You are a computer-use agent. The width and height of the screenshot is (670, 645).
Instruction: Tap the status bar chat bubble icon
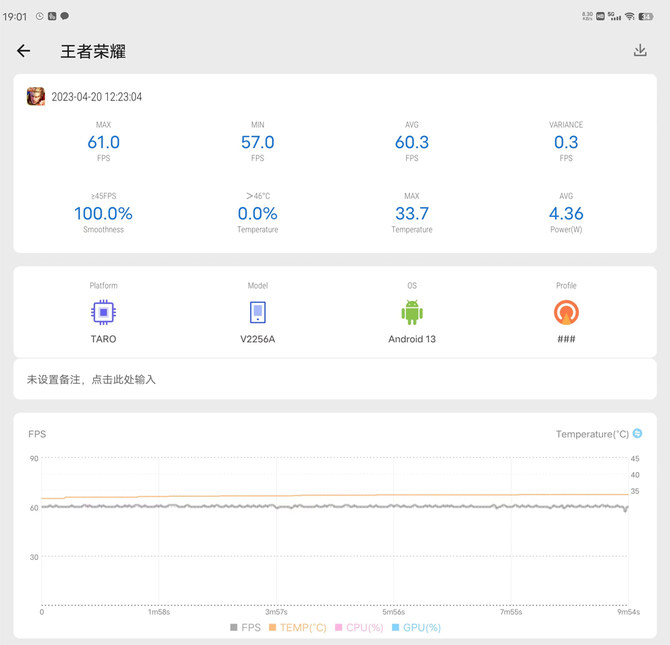click(x=65, y=16)
